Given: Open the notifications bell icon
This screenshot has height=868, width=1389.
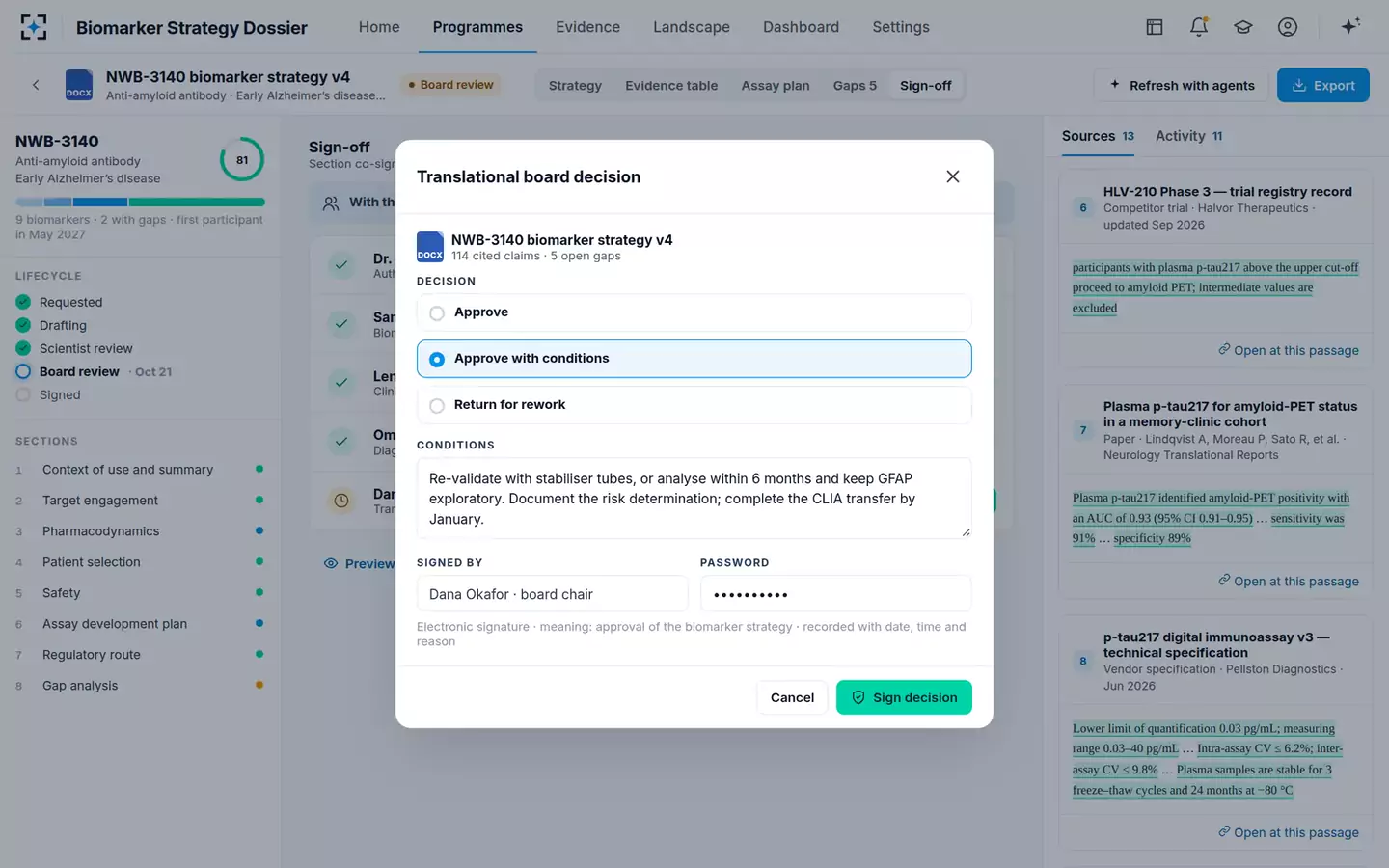Looking at the screenshot, I should click(1199, 27).
